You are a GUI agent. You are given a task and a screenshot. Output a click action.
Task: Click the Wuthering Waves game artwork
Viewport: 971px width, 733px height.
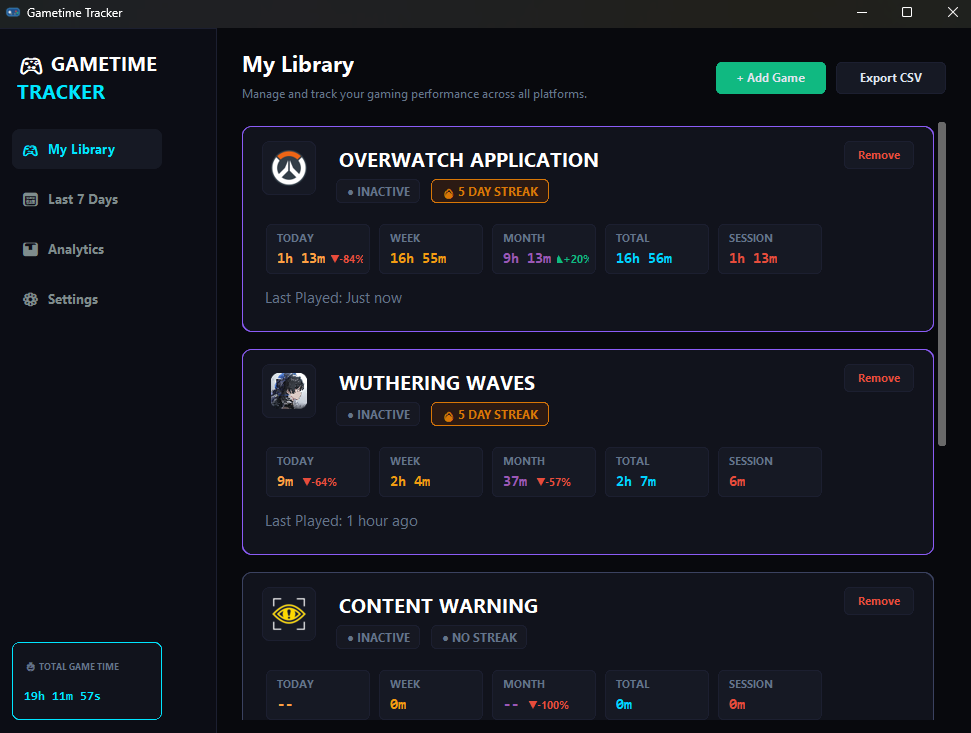tap(289, 391)
